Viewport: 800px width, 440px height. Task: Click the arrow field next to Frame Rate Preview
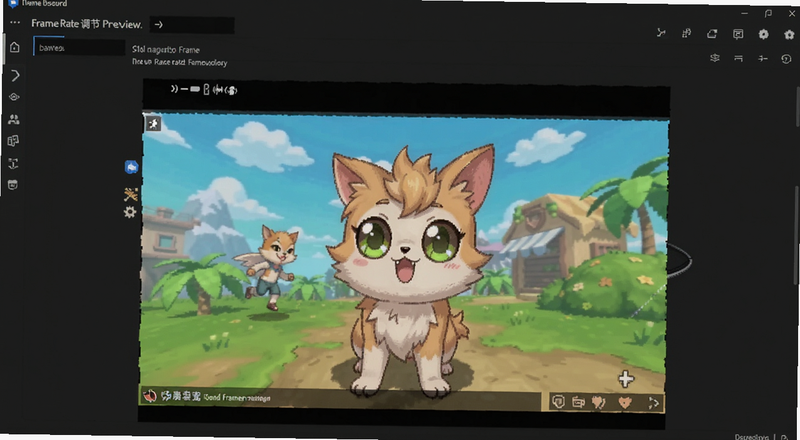[x=192, y=25]
